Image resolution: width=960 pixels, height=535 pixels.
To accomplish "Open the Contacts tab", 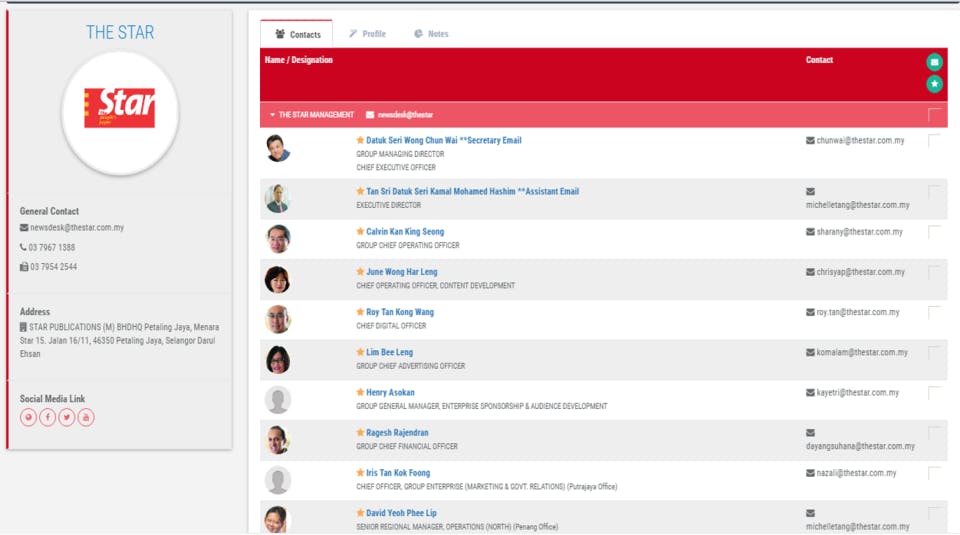I will coord(297,34).
